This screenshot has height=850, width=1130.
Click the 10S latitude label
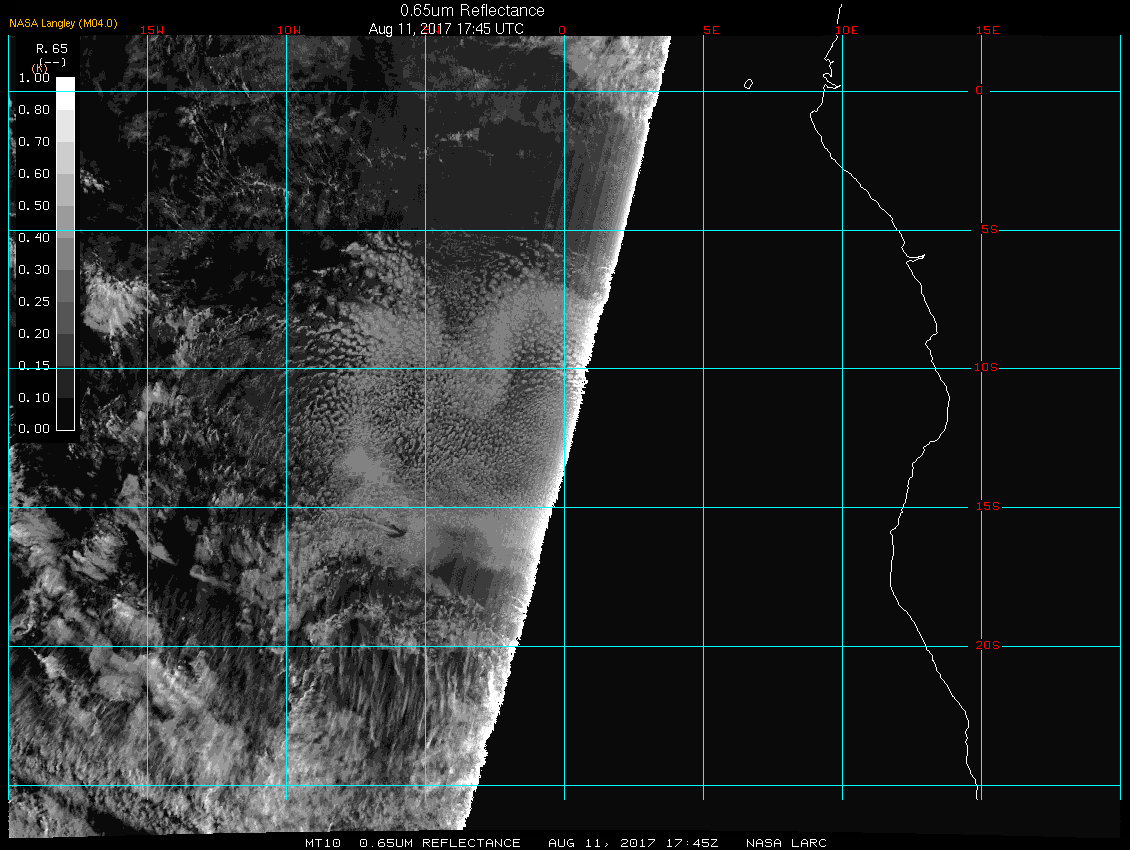[986, 368]
